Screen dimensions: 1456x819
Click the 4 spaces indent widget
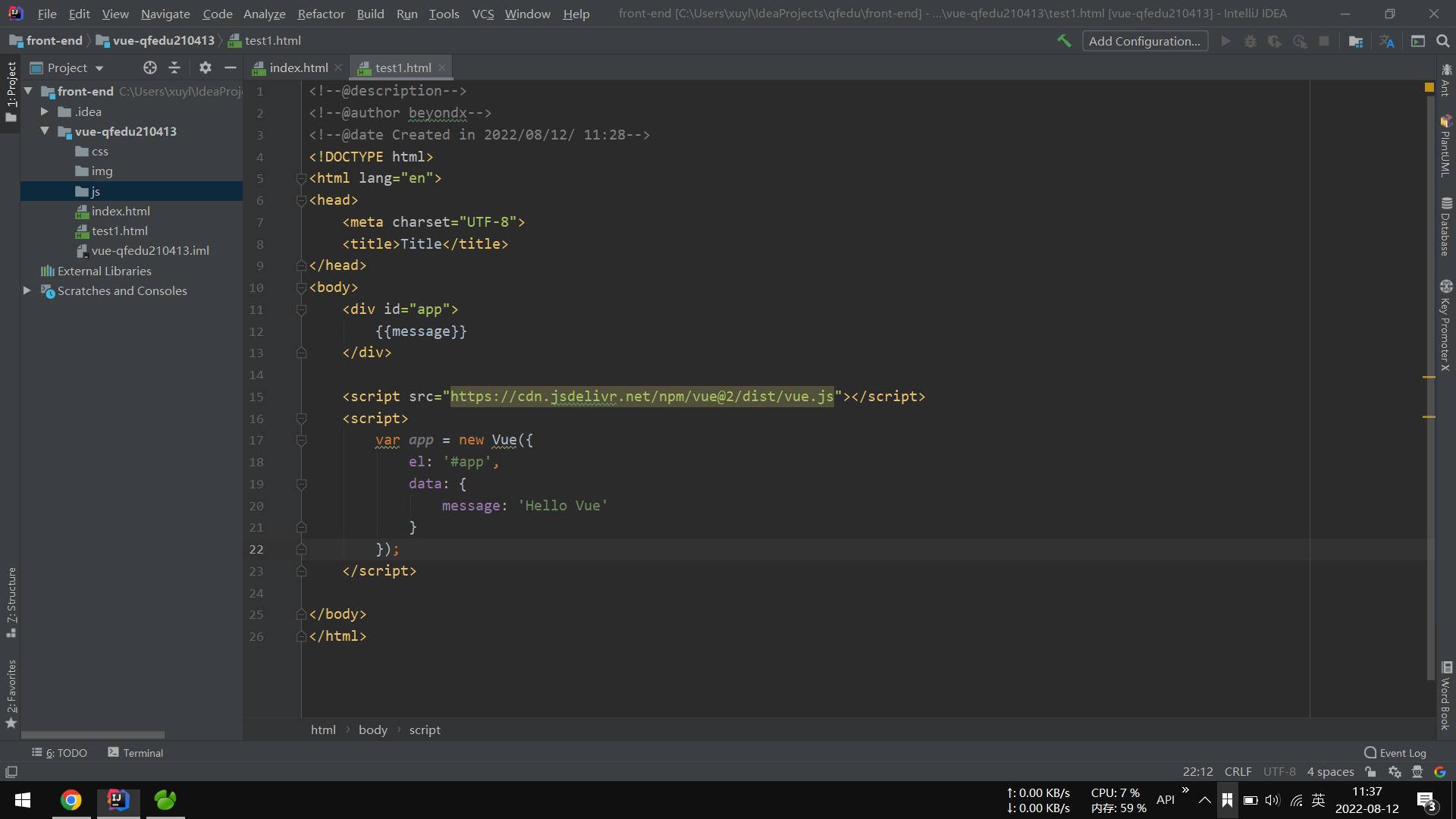pyautogui.click(x=1330, y=772)
